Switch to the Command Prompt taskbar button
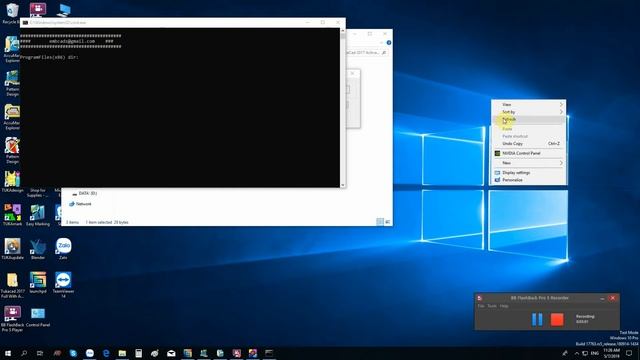 pos(269,353)
